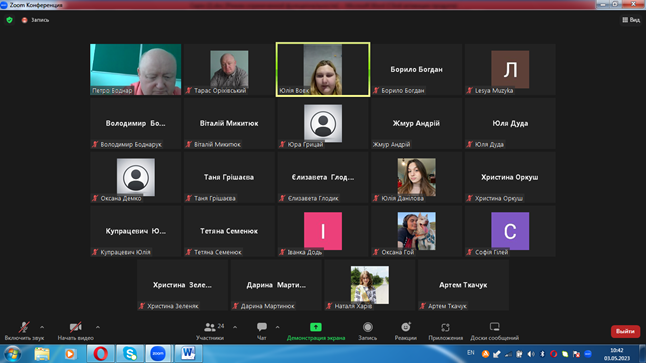Click participant count 24 label
This screenshot has height=364, width=647.
tap(221, 326)
